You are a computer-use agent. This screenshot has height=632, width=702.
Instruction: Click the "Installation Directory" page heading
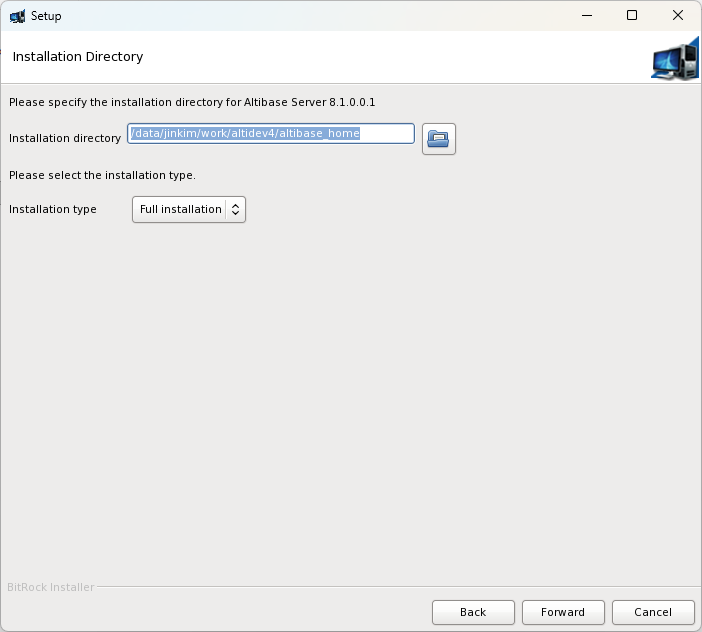tap(78, 57)
